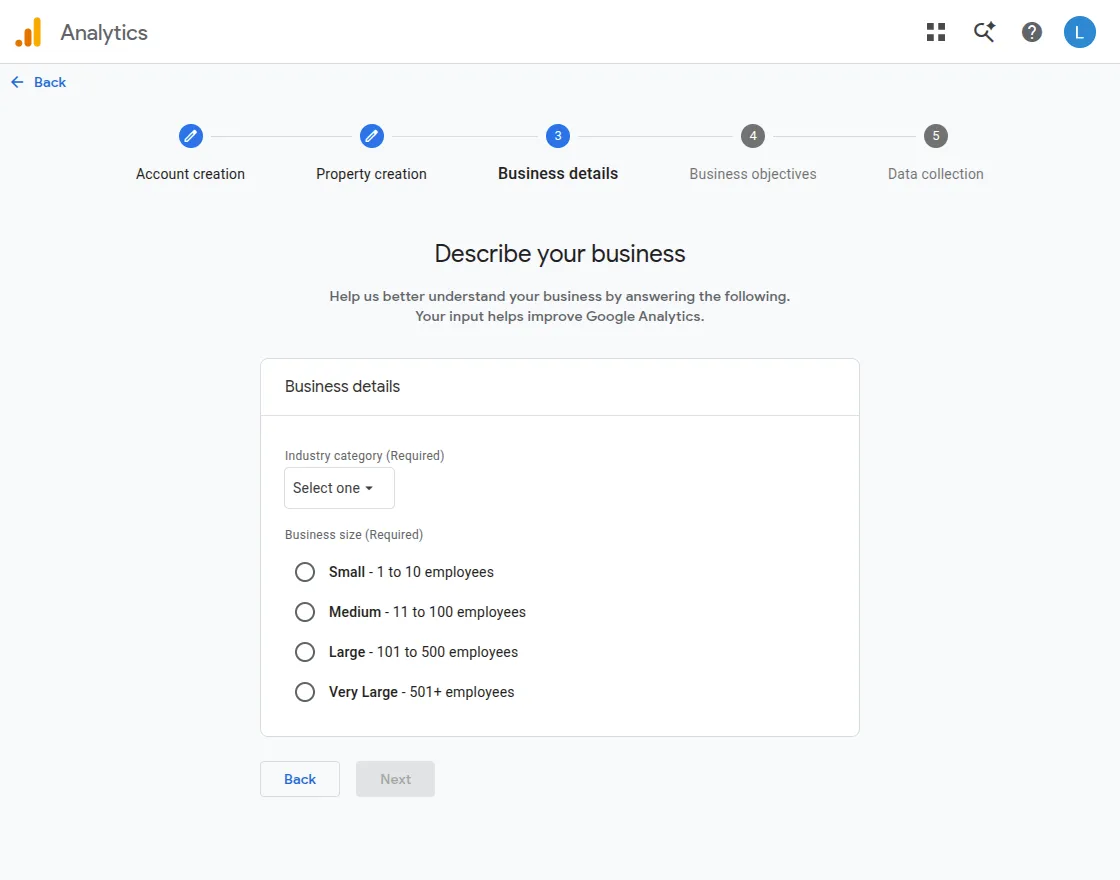The height and width of the screenshot is (880, 1120).
Task: Open the help question mark icon
Action: [1031, 32]
